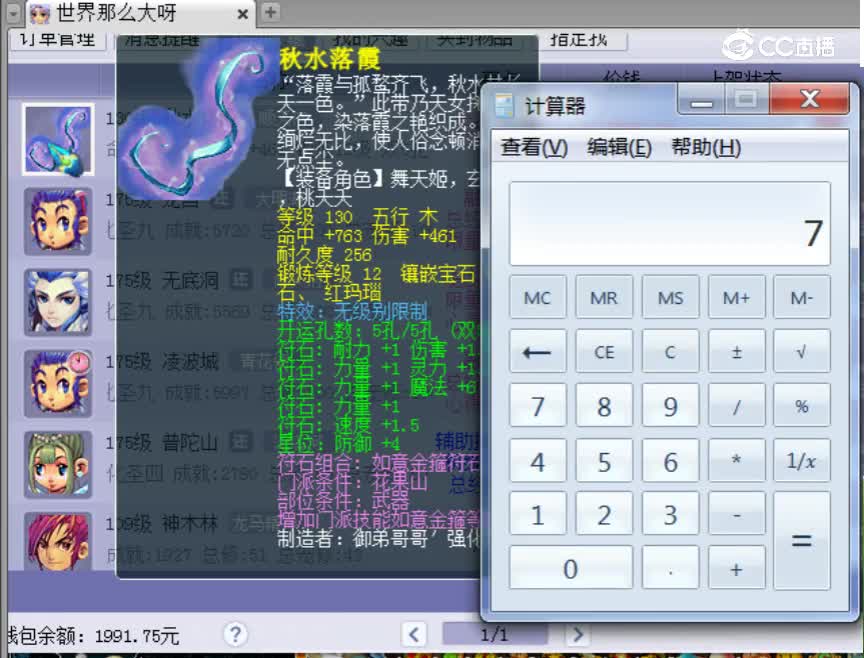
Task: Click the calculator CE clear entry key
Action: pos(604,352)
